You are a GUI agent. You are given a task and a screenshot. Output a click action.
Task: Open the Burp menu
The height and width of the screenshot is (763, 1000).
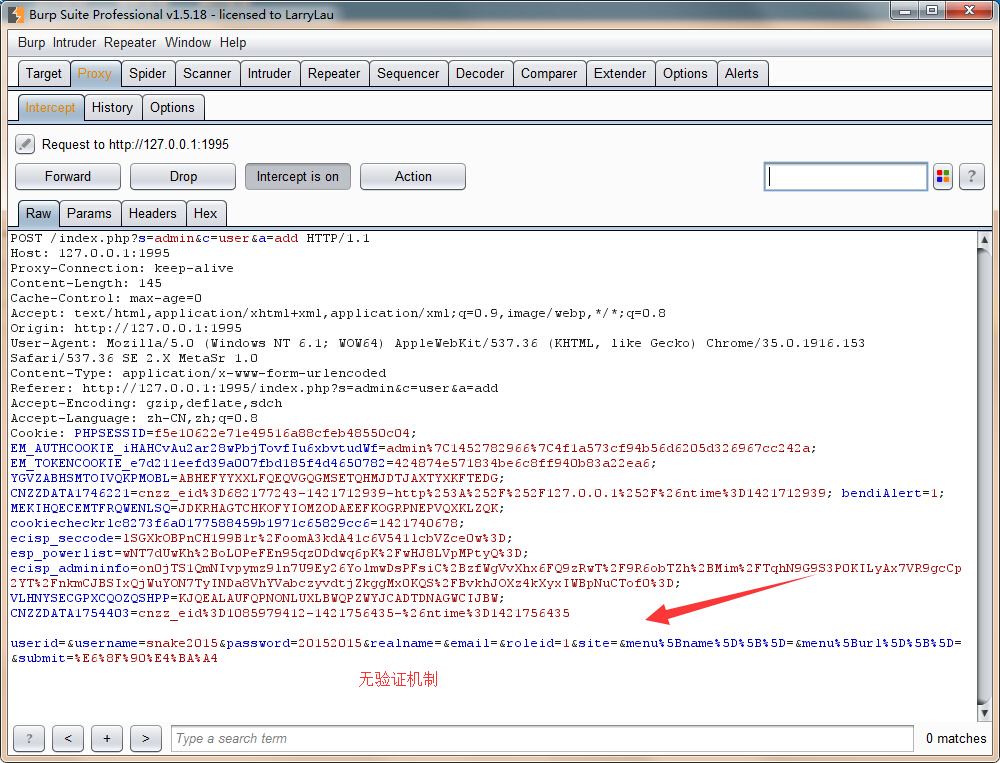coord(31,43)
